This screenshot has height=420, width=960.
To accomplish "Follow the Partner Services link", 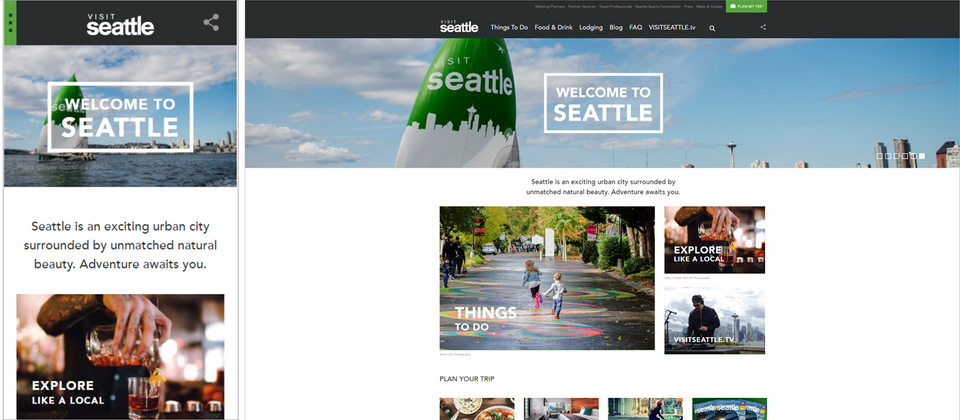I will (x=582, y=7).
